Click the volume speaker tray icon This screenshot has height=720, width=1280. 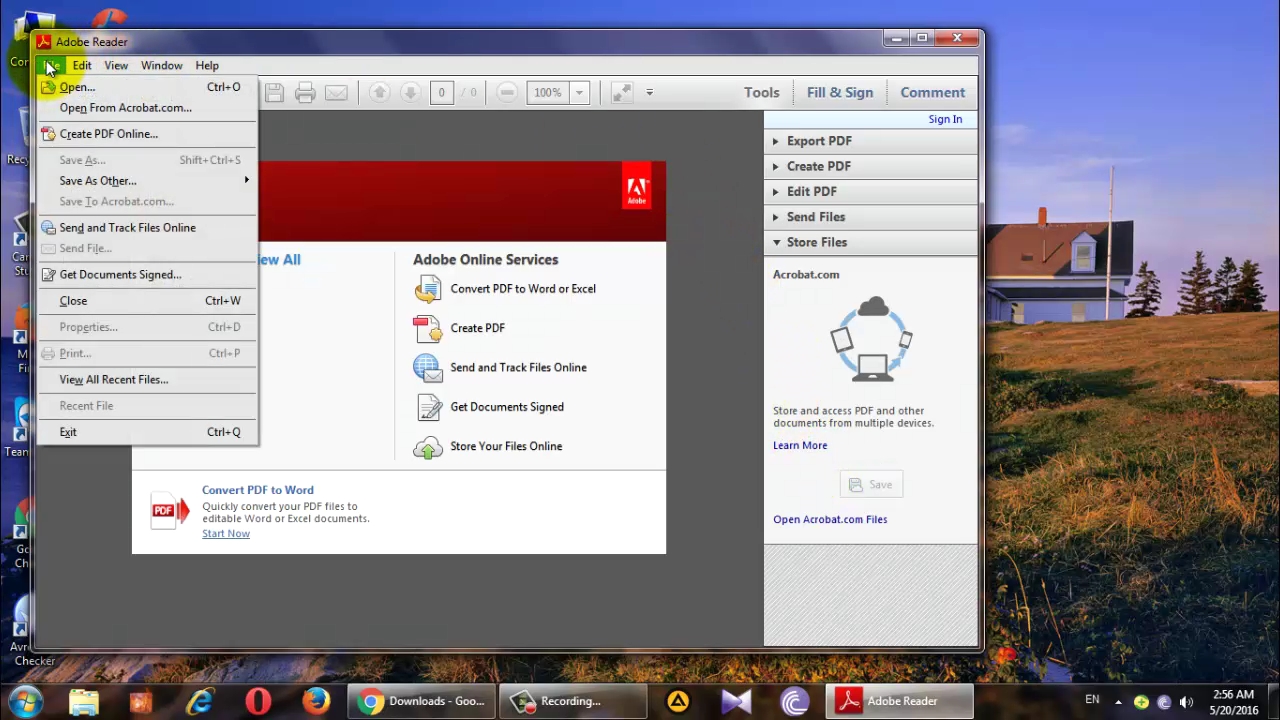(x=1186, y=701)
